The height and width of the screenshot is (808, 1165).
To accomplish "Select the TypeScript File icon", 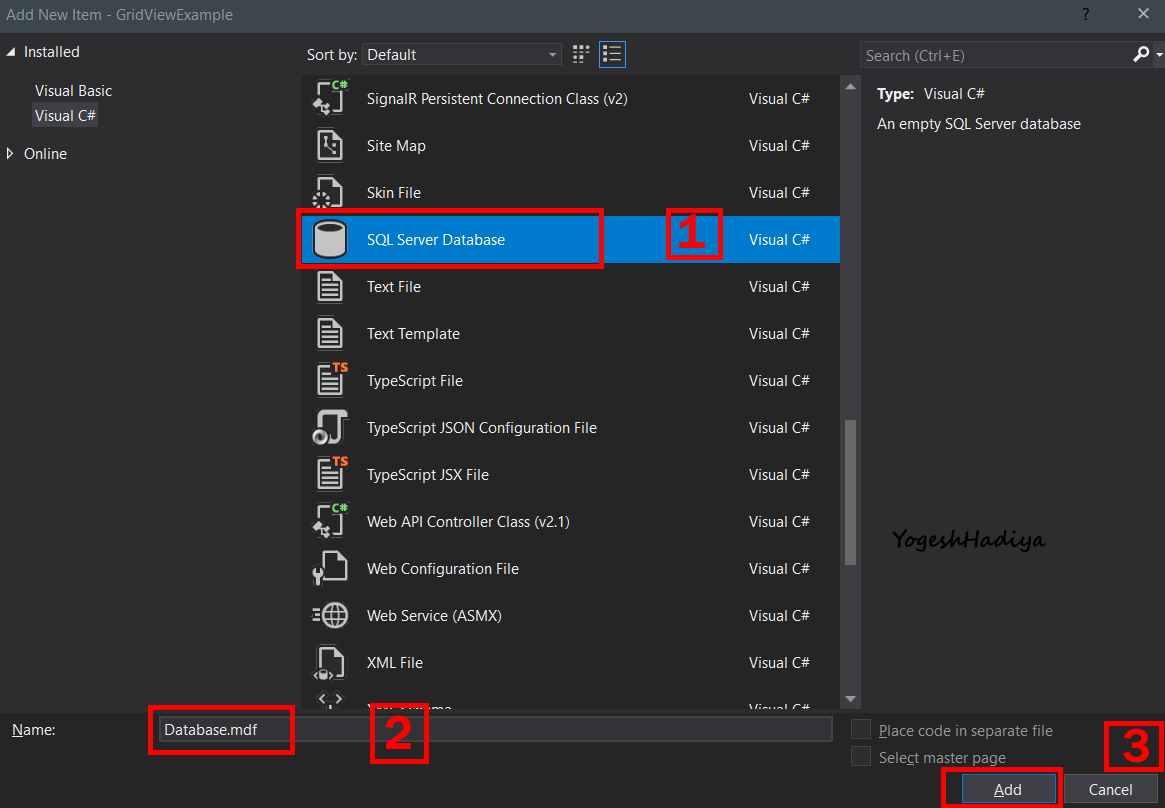I will pyautogui.click(x=330, y=380).
